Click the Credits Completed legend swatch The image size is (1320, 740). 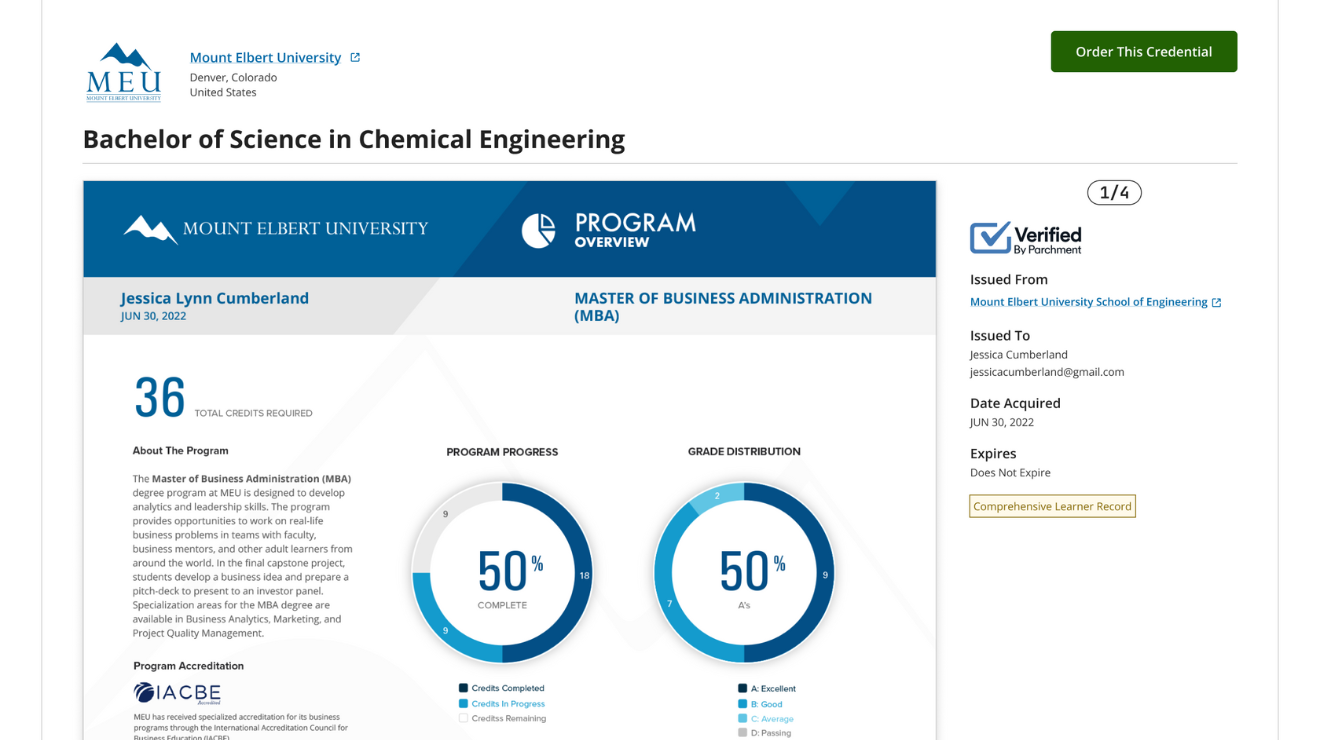click(x=463, y=688)
